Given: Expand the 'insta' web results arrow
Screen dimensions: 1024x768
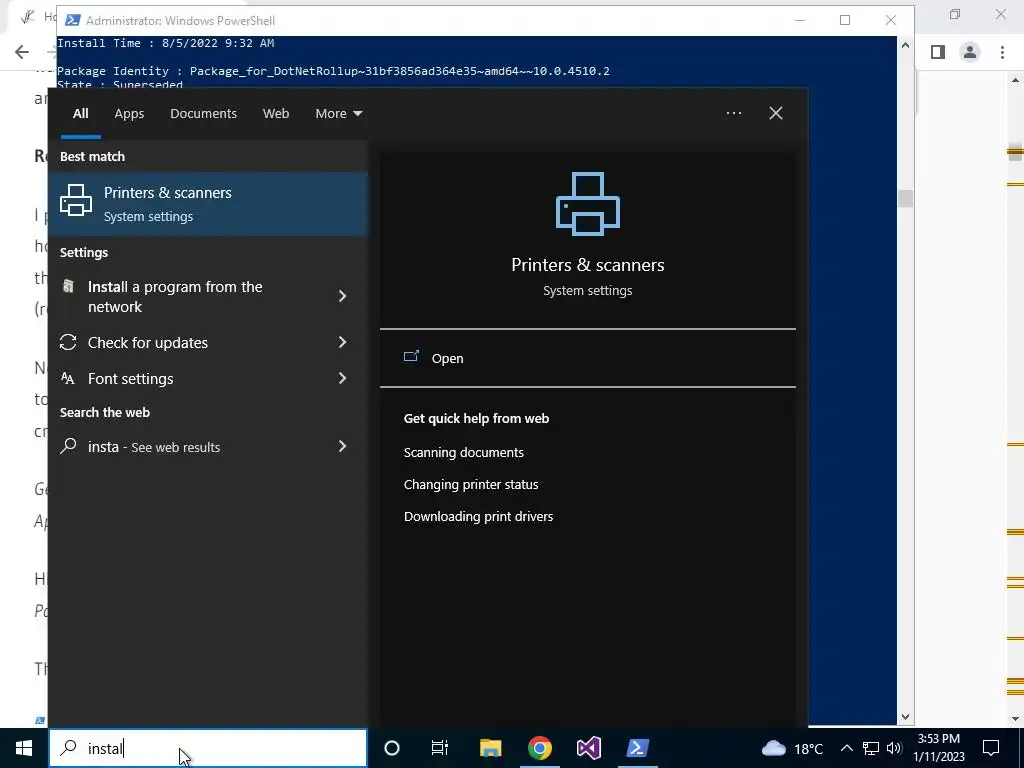Looking at the screenshot, I should coord(343,446).
